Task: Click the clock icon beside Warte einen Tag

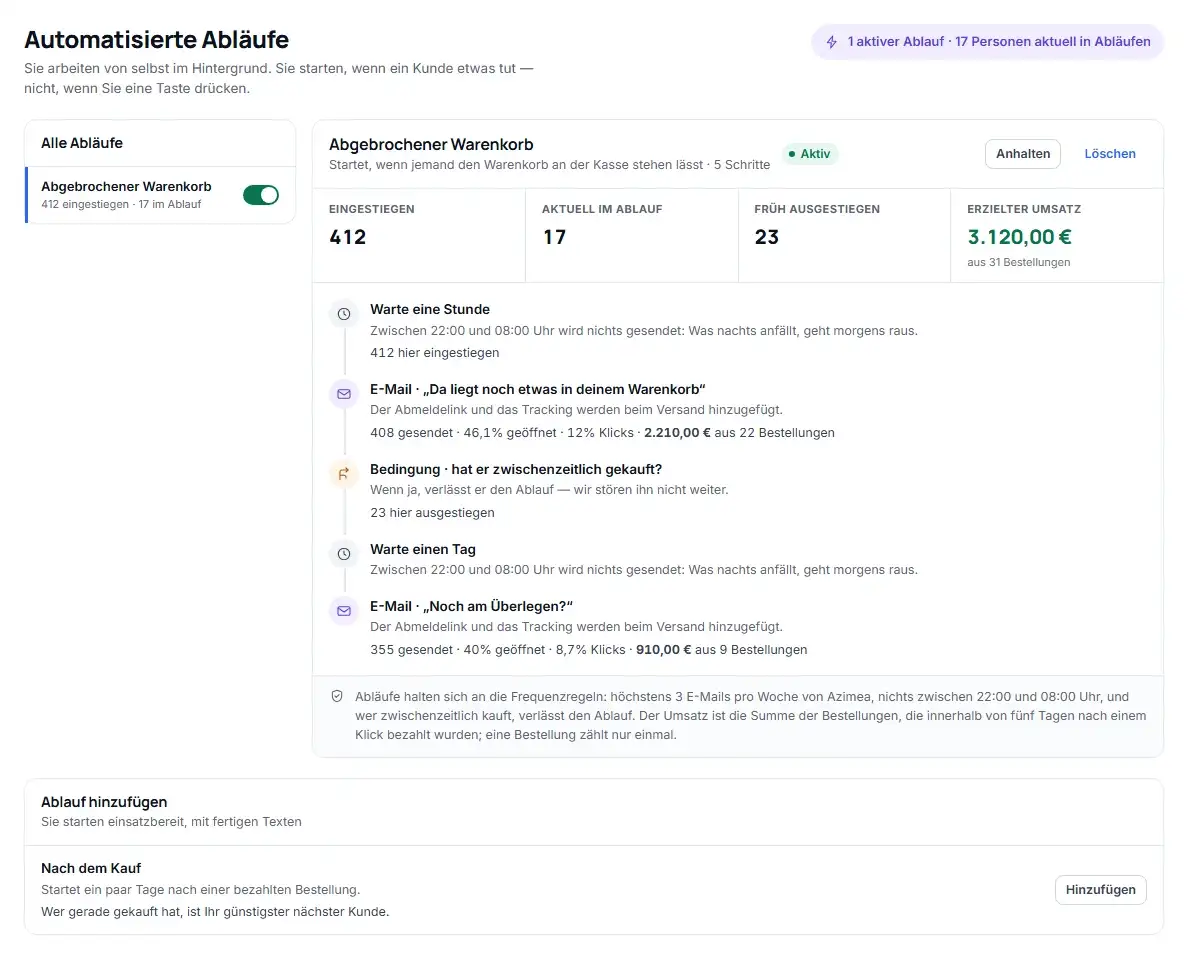Action: pos(344,554)
